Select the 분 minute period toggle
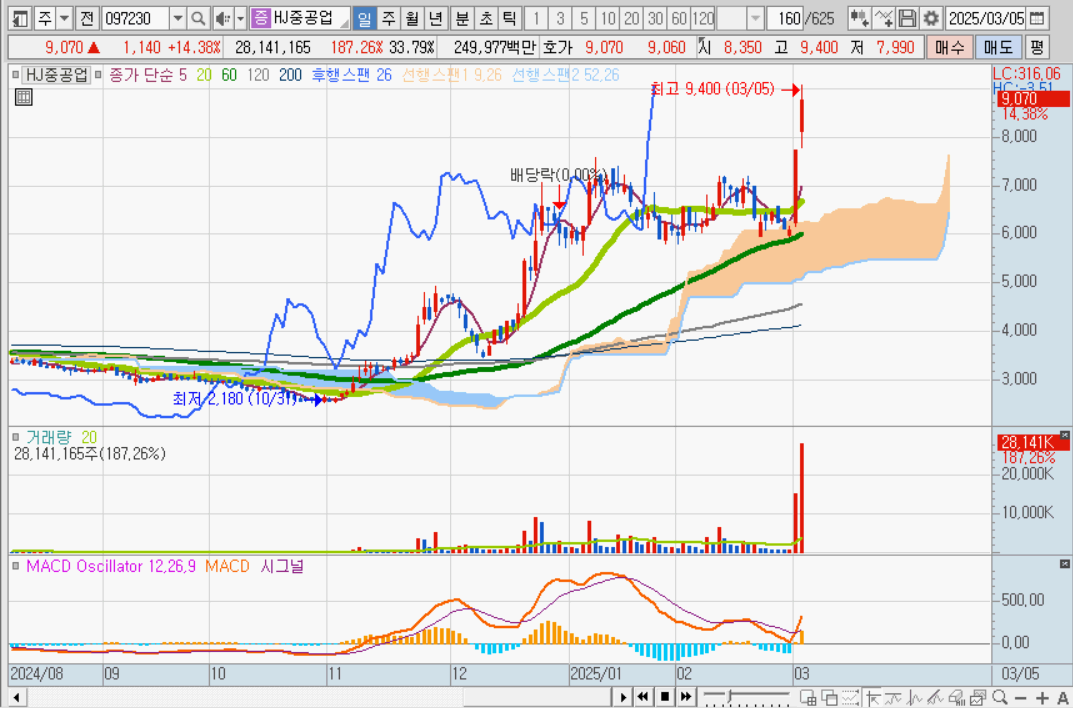 tap(462, 18)
